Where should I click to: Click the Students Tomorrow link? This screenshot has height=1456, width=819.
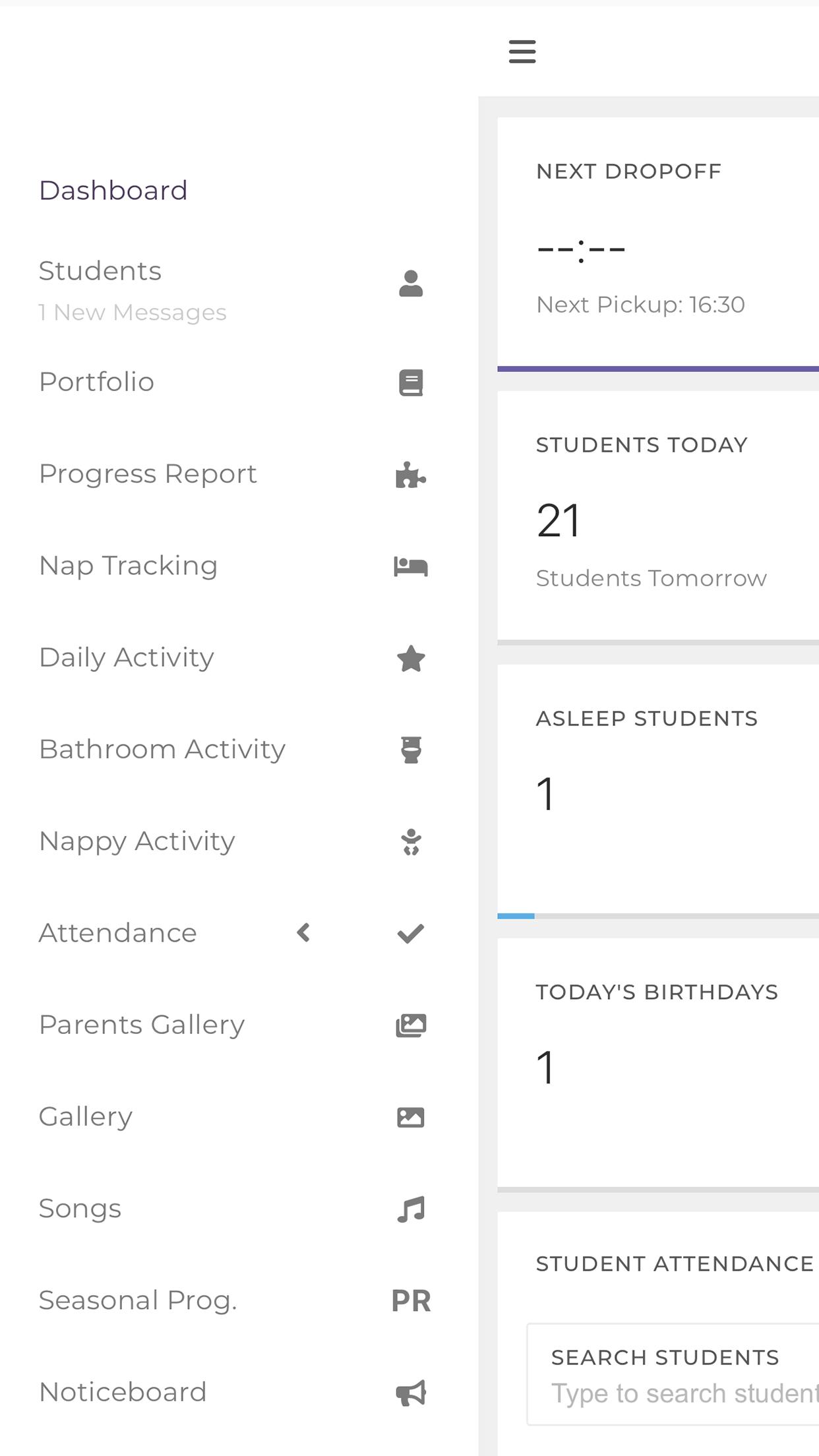tap(651, 578)
